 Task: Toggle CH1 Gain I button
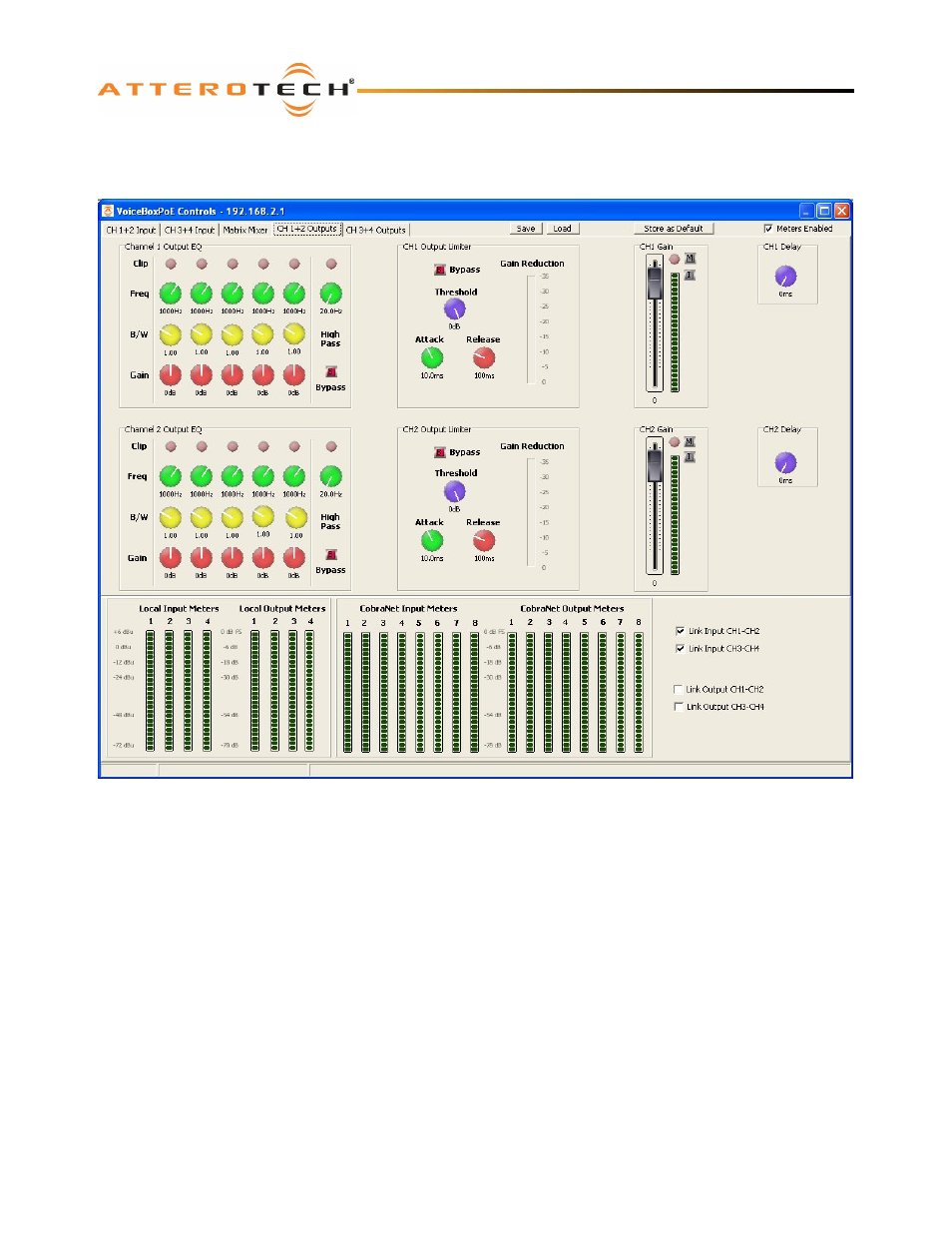(x=690, y=275)
